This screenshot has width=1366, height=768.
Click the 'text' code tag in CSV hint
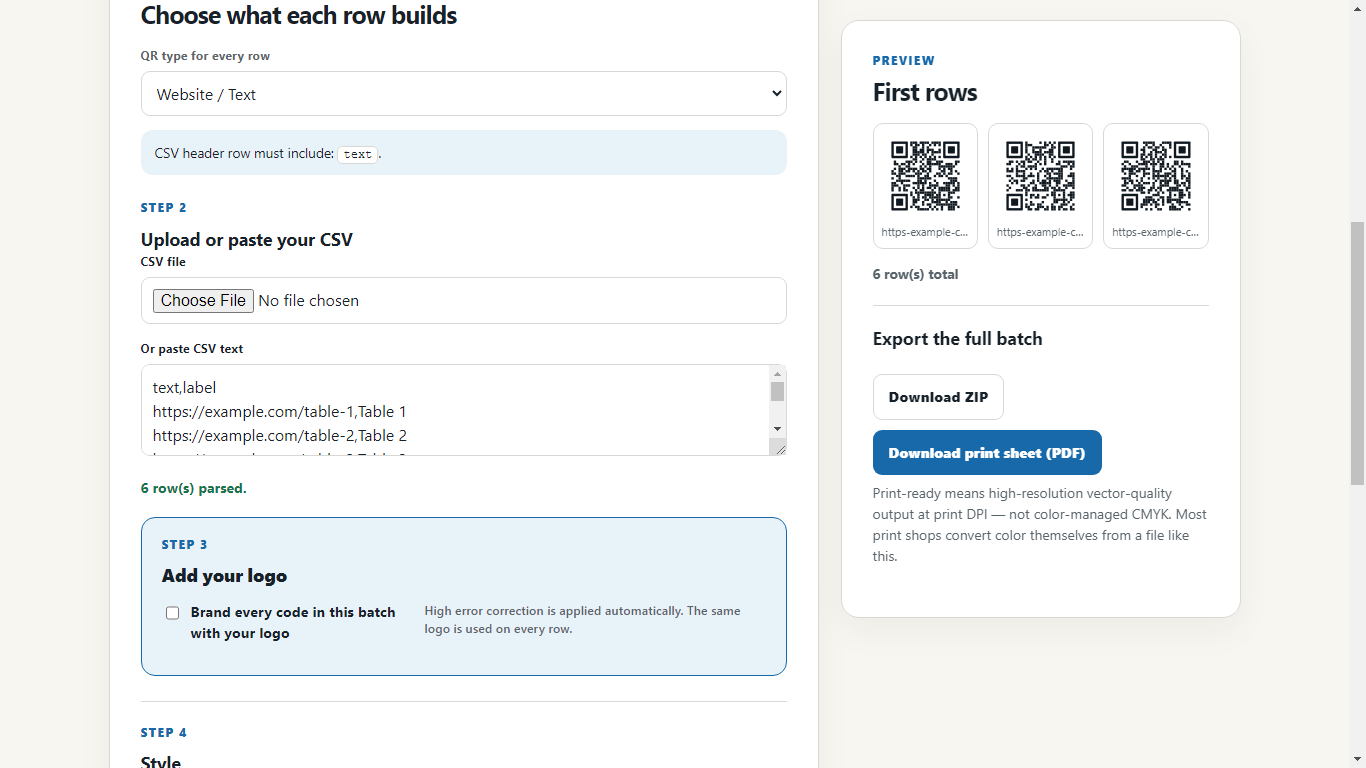[358, 154]
